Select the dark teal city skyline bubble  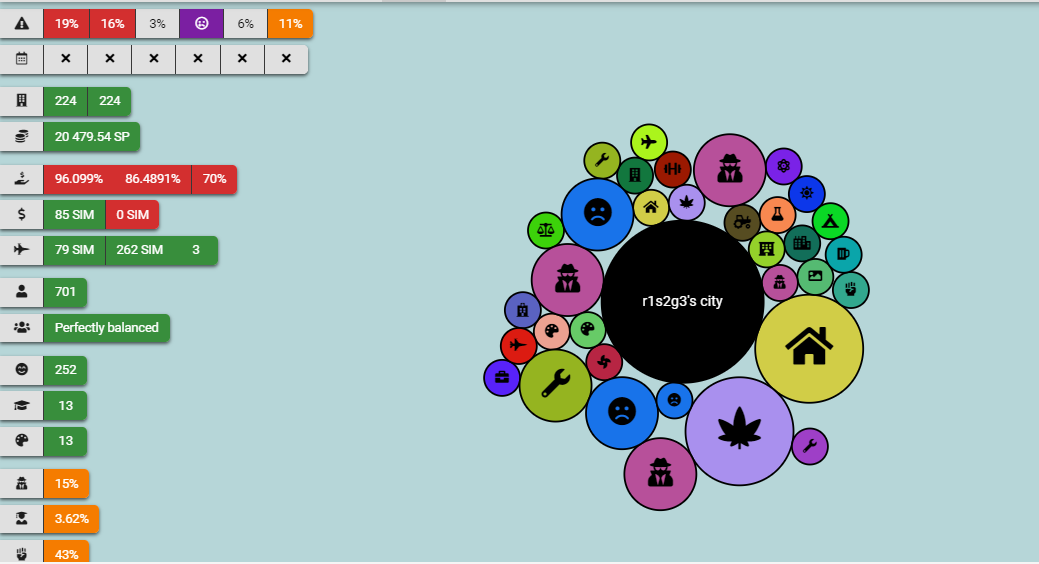coord(802,243)
